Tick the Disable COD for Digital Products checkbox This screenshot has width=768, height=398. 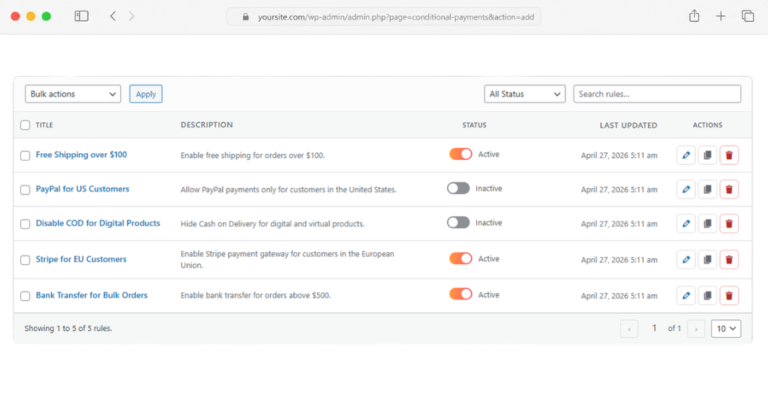coord(25,224)
